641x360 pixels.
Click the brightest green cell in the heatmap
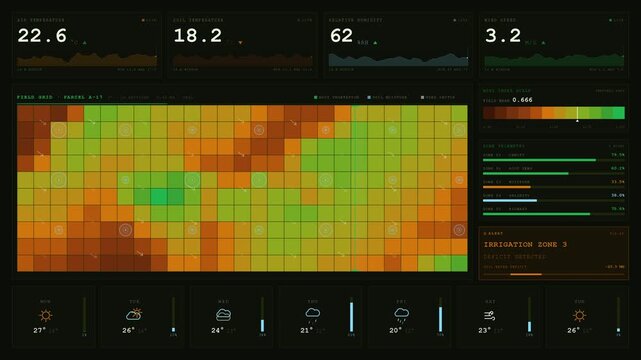(159, 197)
